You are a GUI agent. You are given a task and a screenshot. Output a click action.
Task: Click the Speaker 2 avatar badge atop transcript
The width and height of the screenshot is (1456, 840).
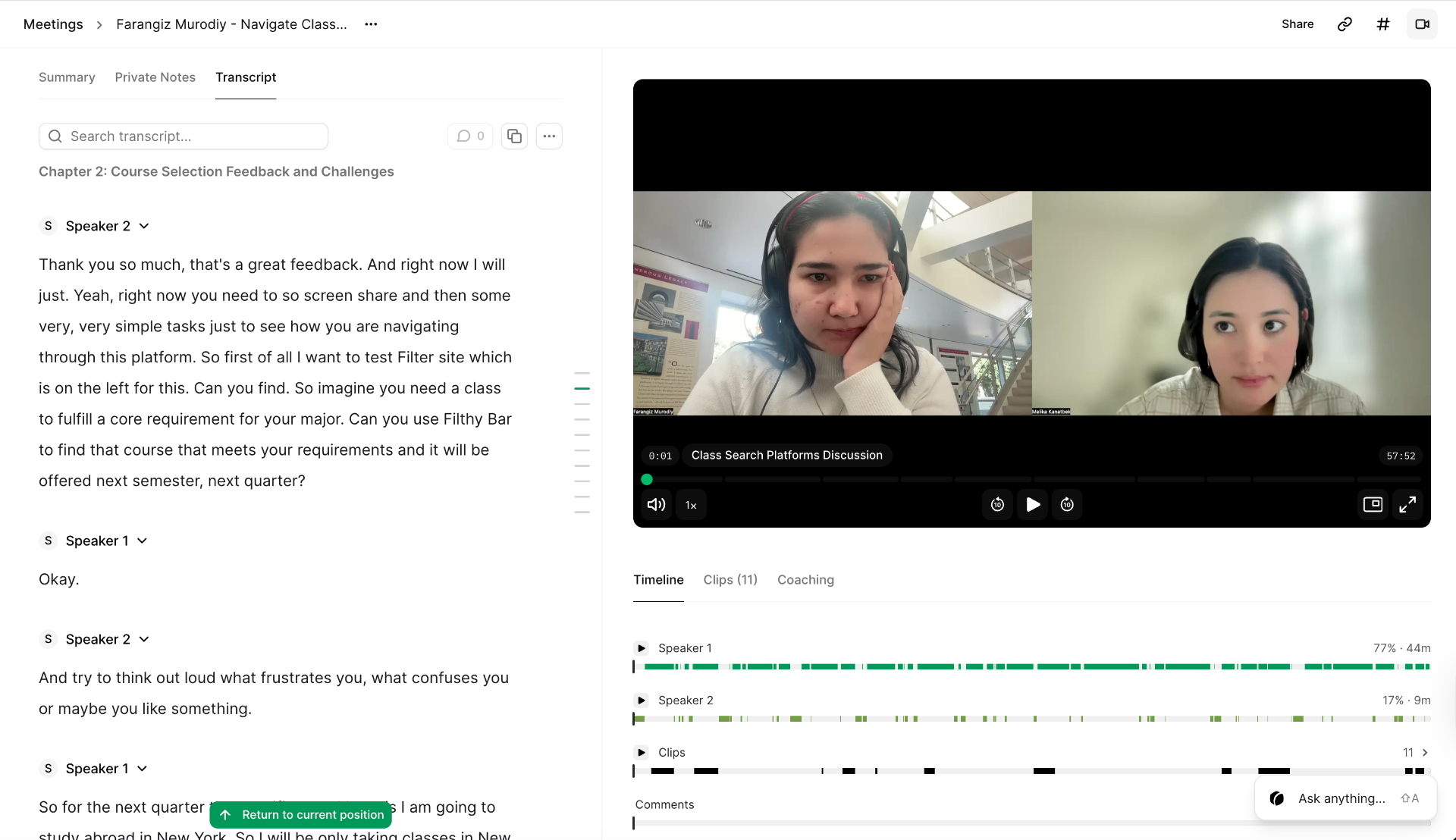click(49, 226)
